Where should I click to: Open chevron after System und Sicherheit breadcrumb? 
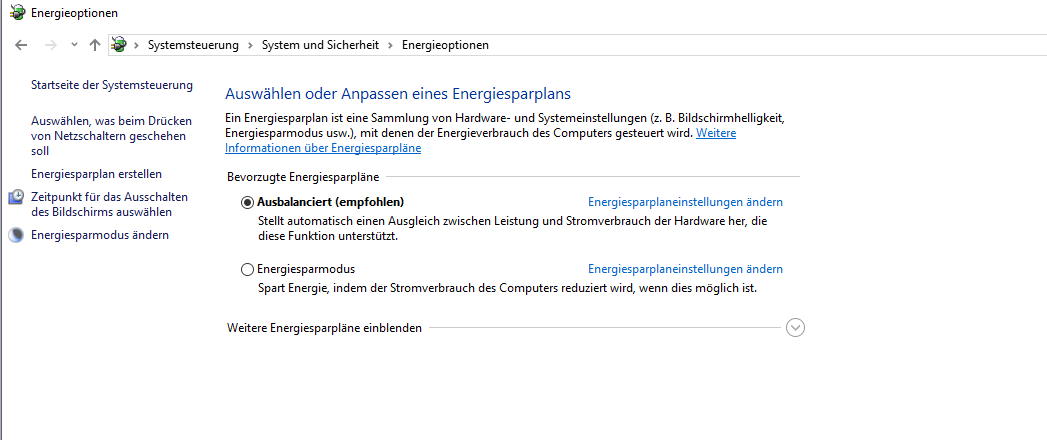coord(391,45)
